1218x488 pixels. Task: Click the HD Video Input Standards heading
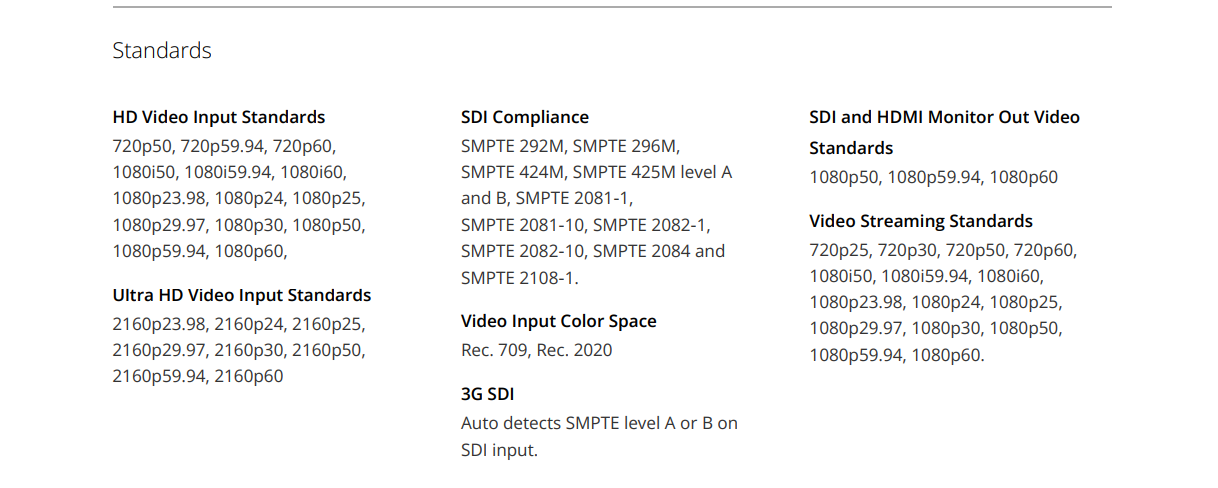(219, 117)
